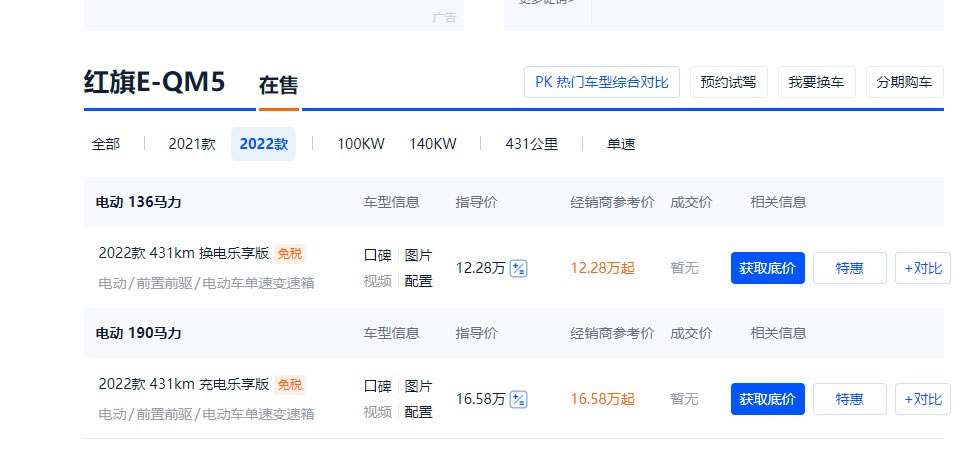
Task: Open 配置 link for 换电乐享版
Action: click(418, 281)
